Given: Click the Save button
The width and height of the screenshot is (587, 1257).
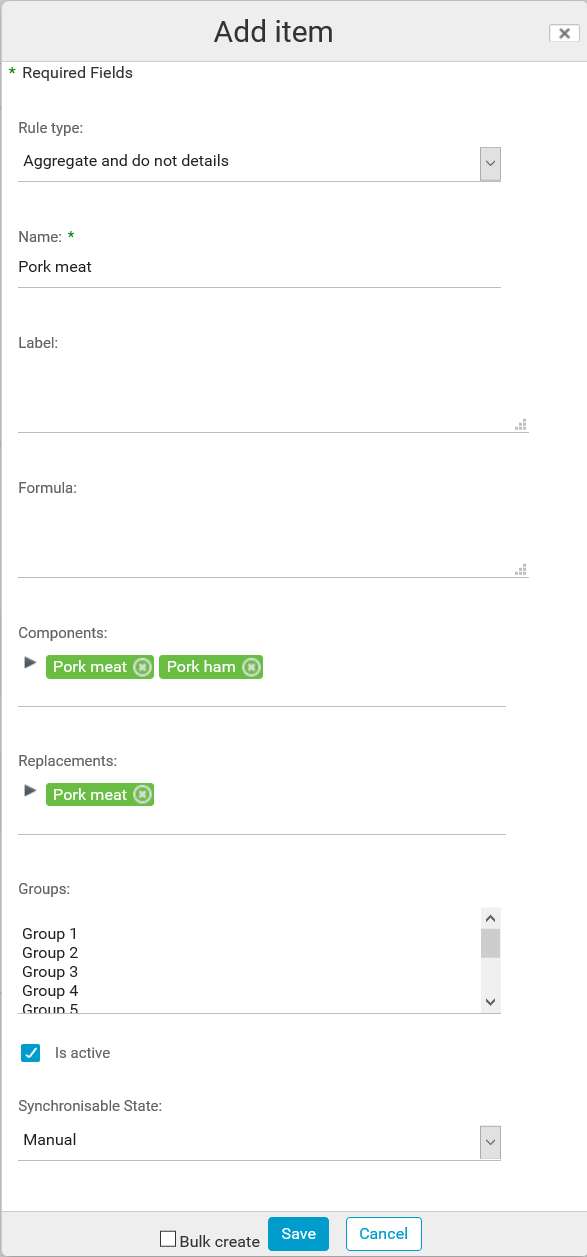Looking at the screenshot, I should click(297, 1233).
